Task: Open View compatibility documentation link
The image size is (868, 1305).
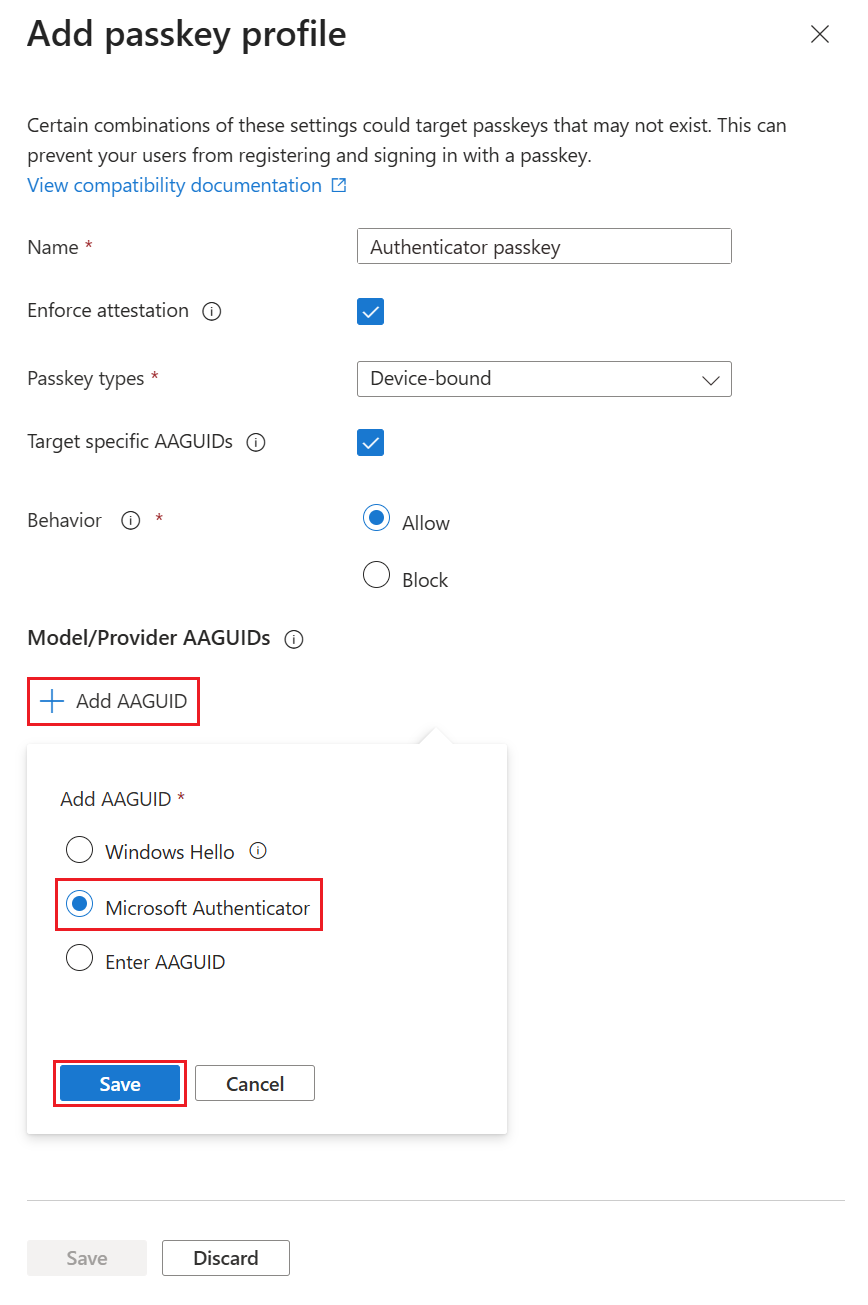Action: tap(175, 185)
